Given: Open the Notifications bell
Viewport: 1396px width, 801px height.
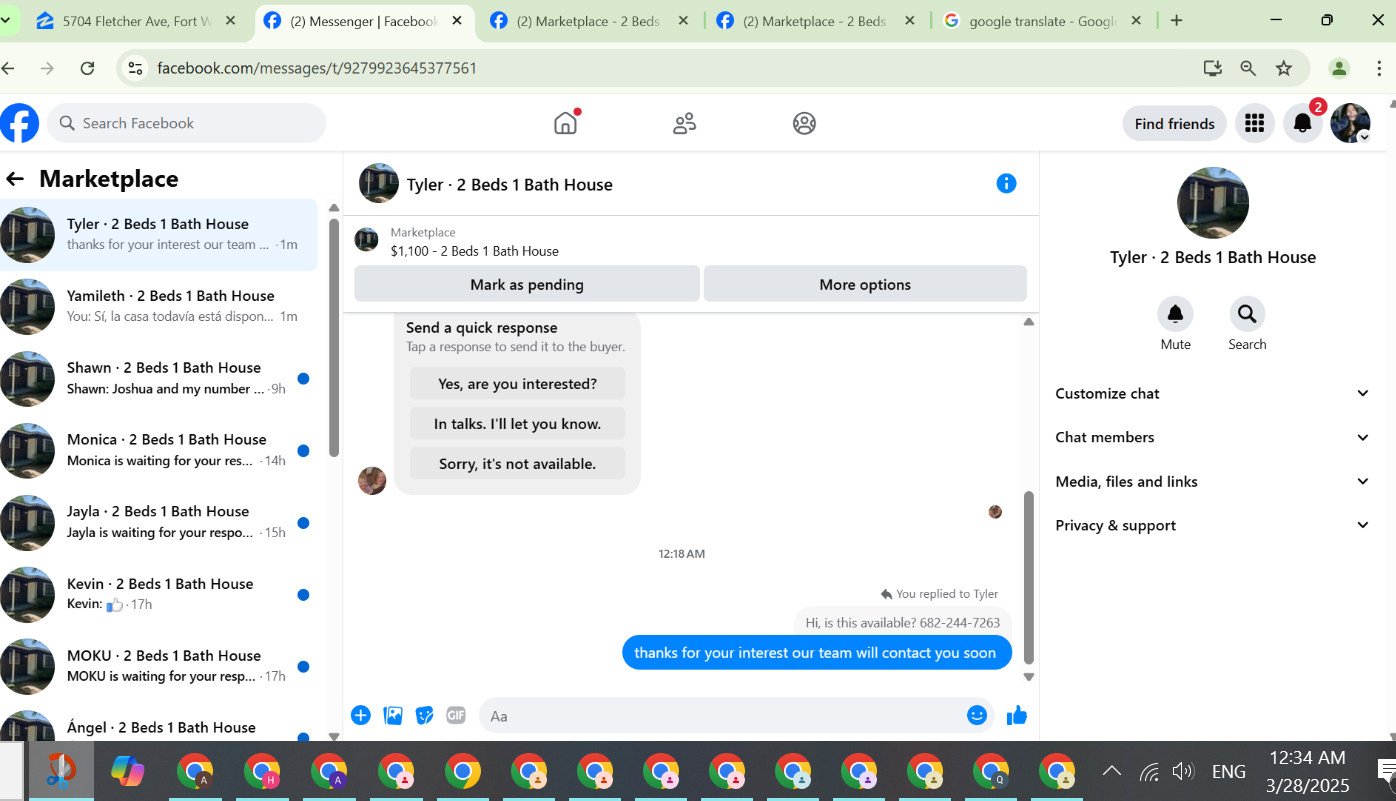Looking at the screenshot, I should (x=1302, y=123).
